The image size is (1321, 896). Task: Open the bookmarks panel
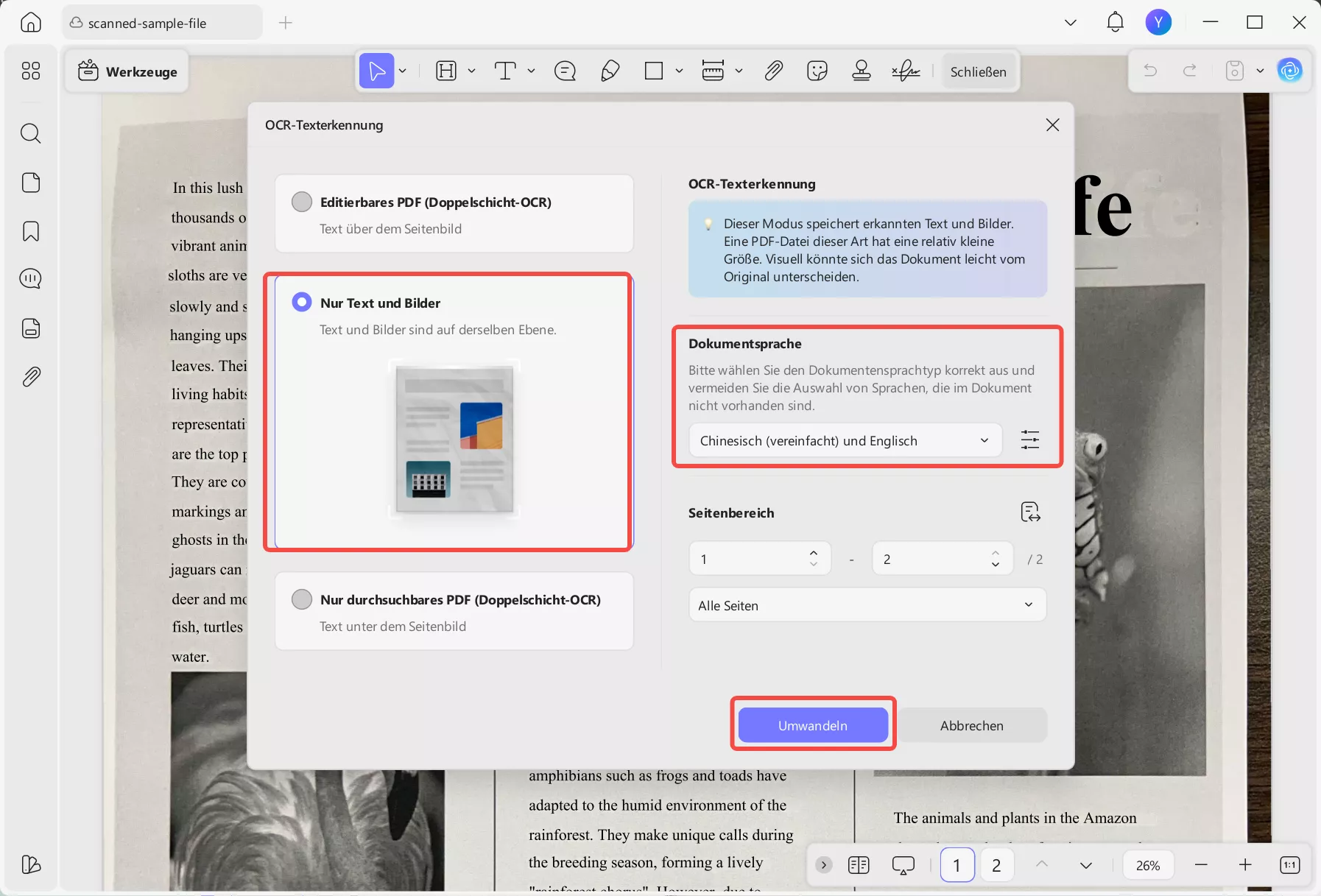coord(31,231)
